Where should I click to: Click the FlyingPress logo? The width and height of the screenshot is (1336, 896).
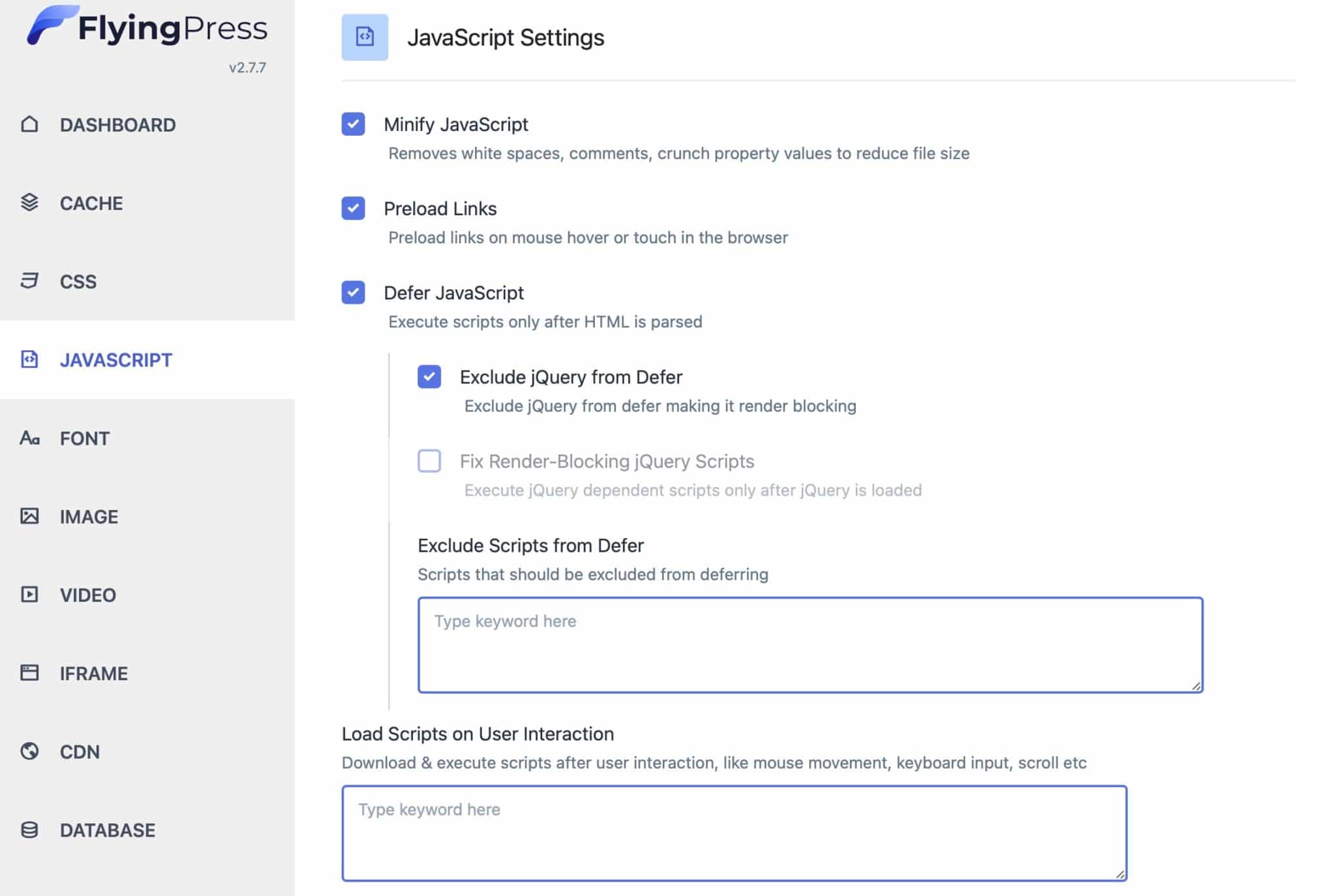pos(147,27)
